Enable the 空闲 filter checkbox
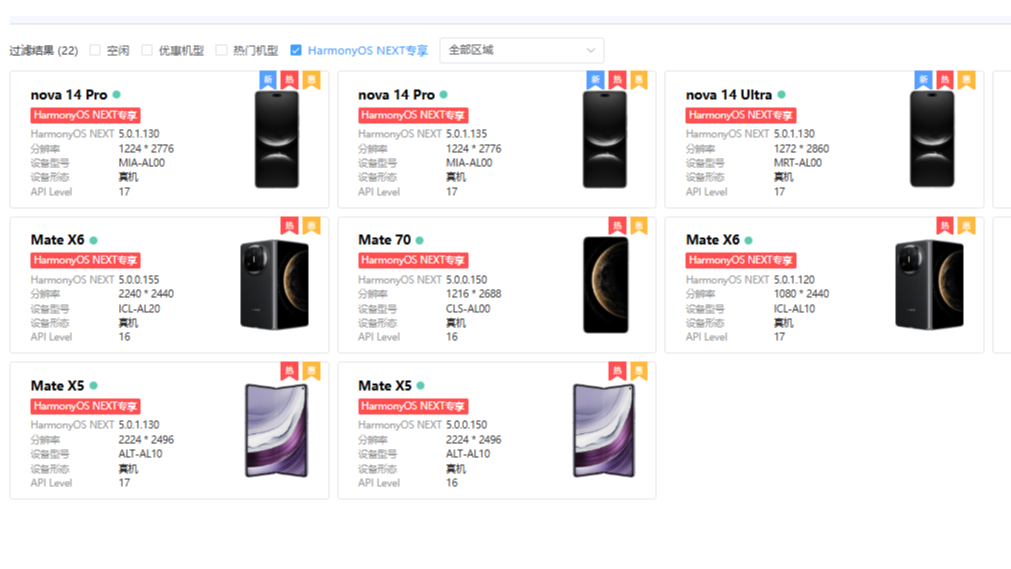 point(95,50)
